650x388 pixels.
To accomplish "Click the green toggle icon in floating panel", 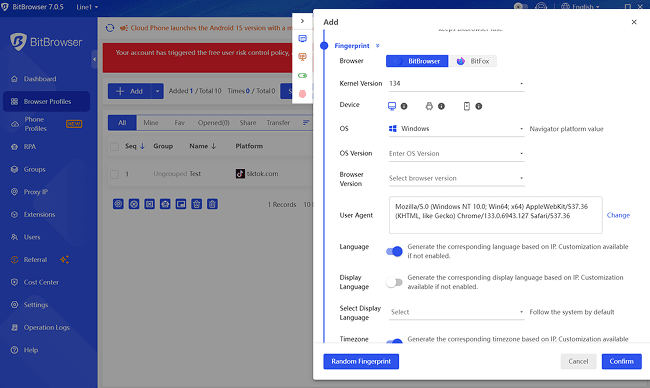I will click(x=302, y=75).
